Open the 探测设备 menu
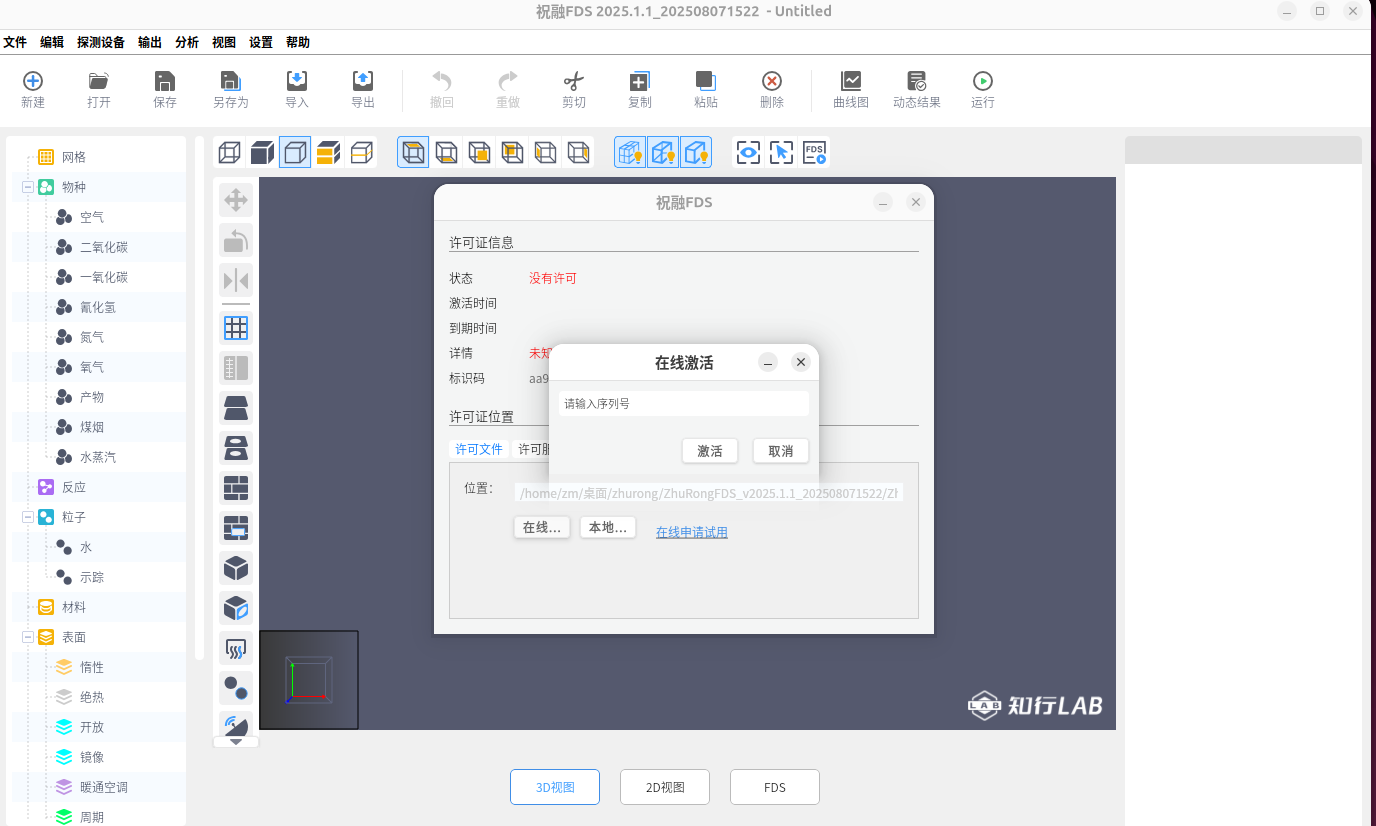 (101, 42)
